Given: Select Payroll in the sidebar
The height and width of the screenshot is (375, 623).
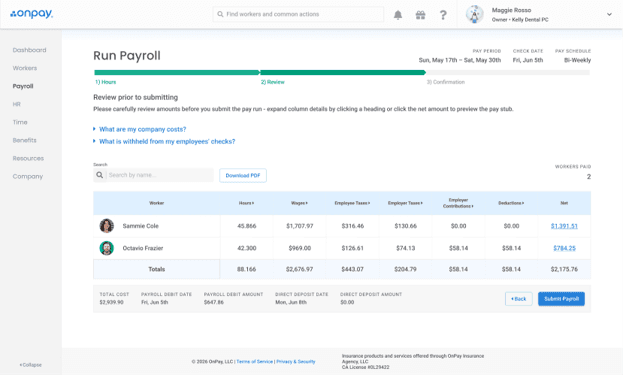Looking at the screenshot, I should coord(23,86).
